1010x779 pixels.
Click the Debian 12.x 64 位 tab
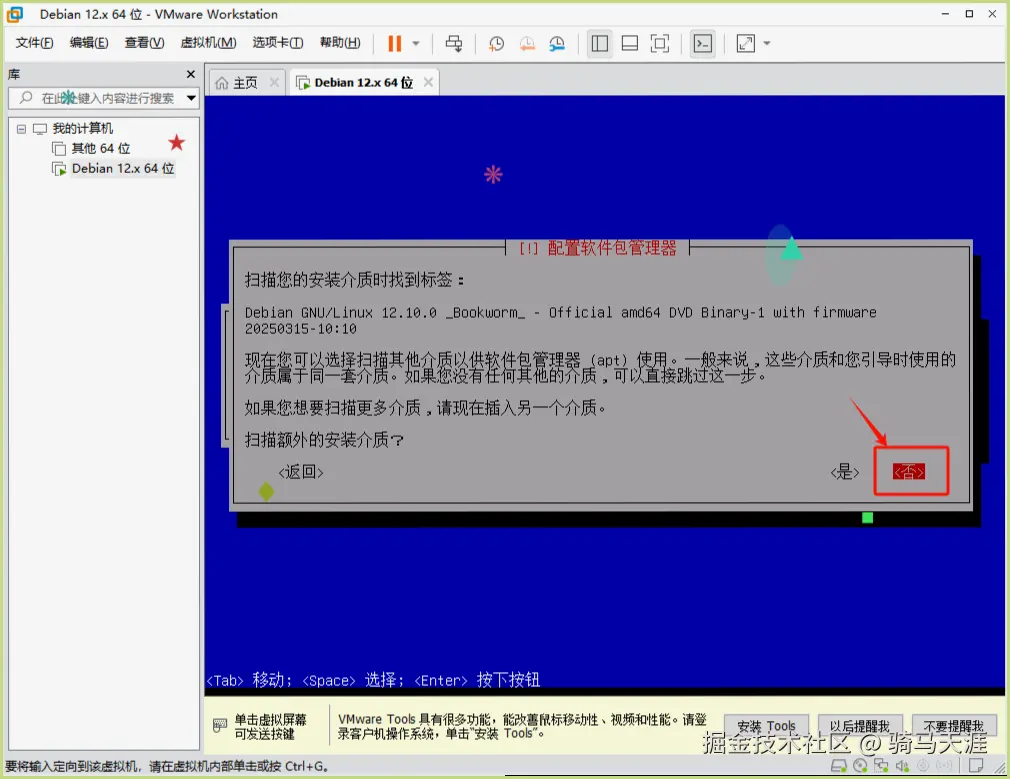tap(363, 82)
